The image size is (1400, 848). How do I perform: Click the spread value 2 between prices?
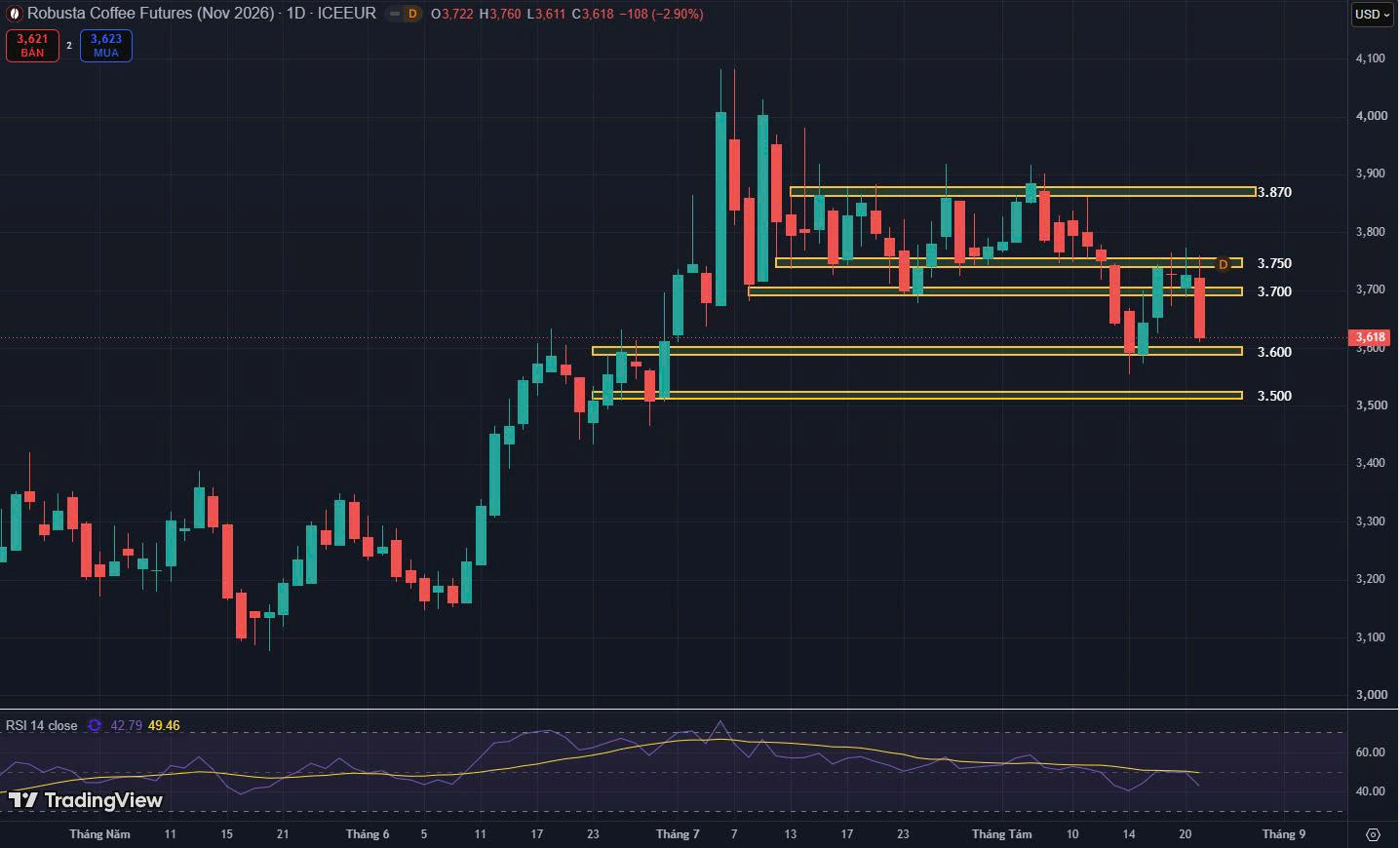point(69,46)
